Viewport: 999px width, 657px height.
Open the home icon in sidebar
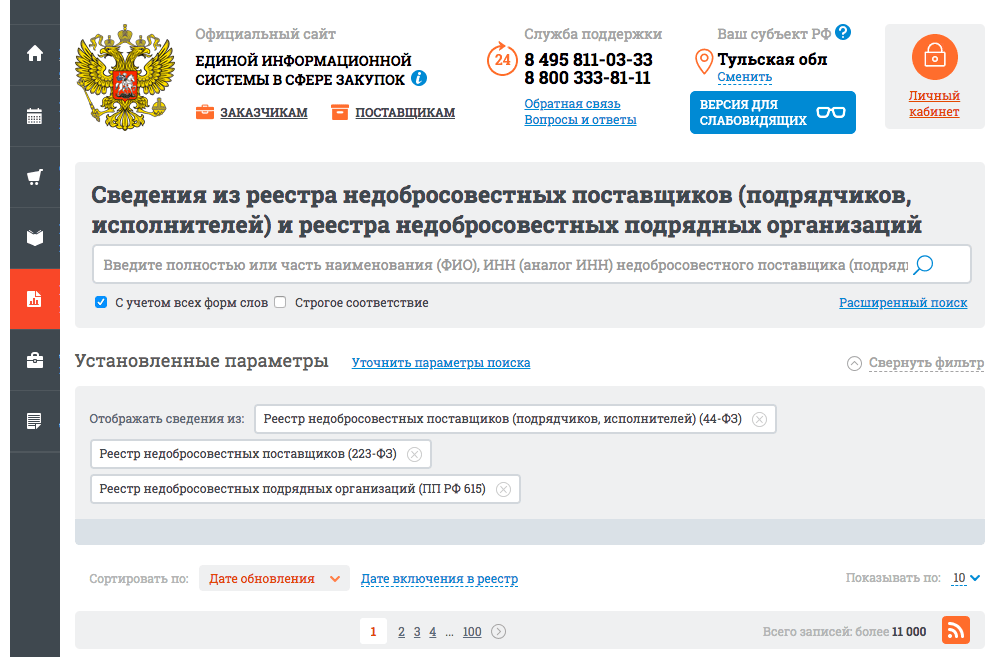pyautogui.click(x=35, y=54)
